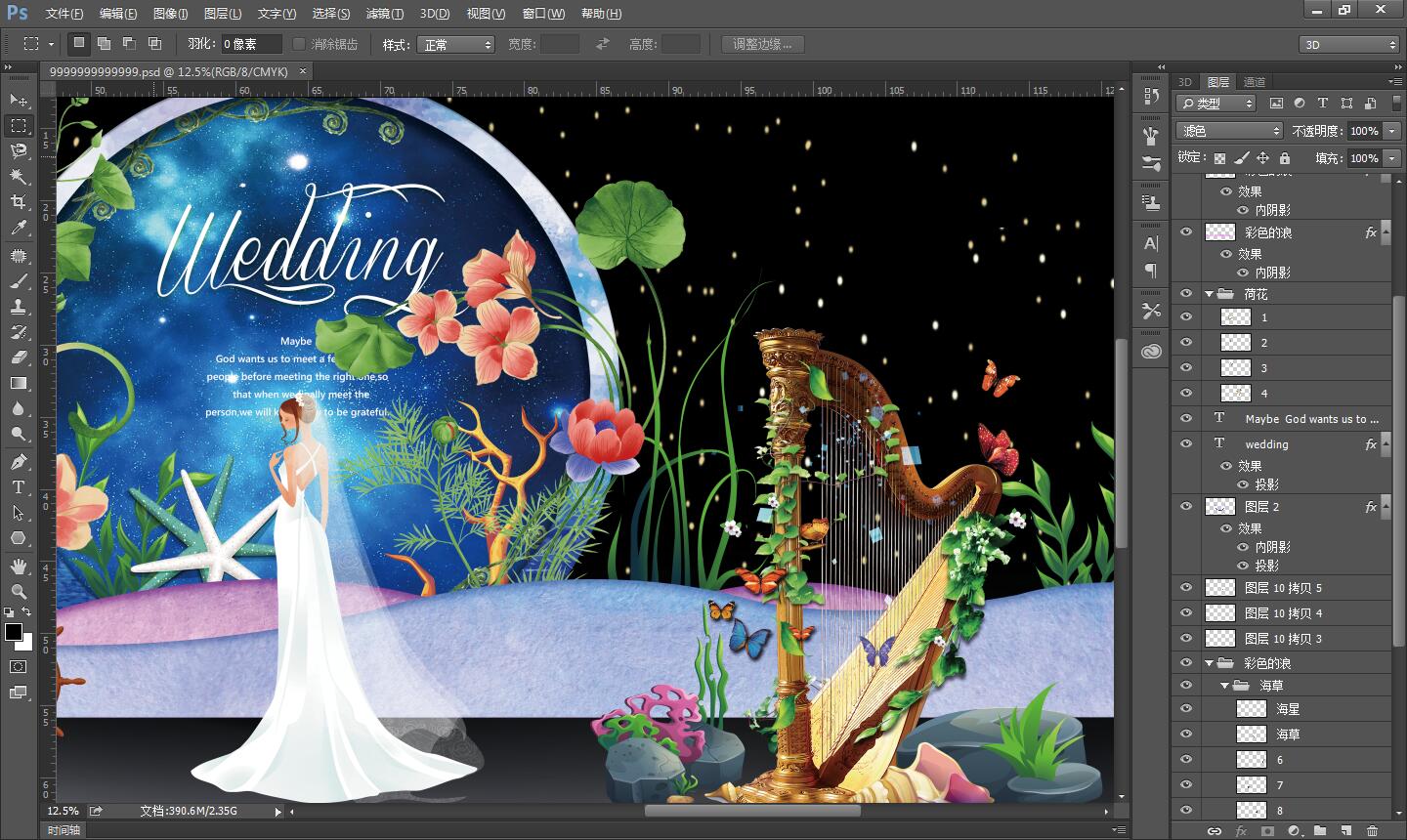This screenshot has width=1407, height=840.
Task: Open the opacity 100% dropdown arrow
Action: [x=1392, y=131]
